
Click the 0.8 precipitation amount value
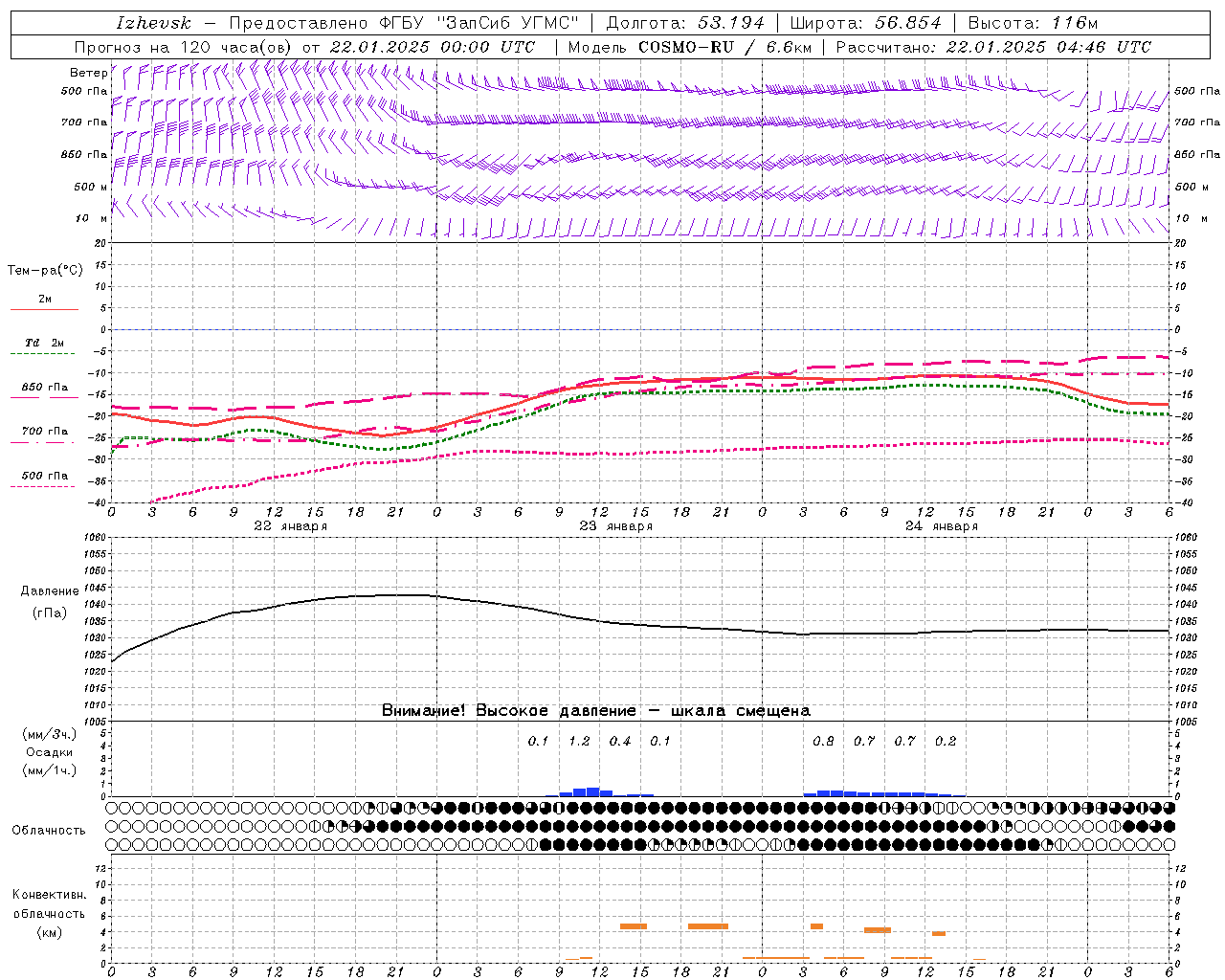click(823, 742)
